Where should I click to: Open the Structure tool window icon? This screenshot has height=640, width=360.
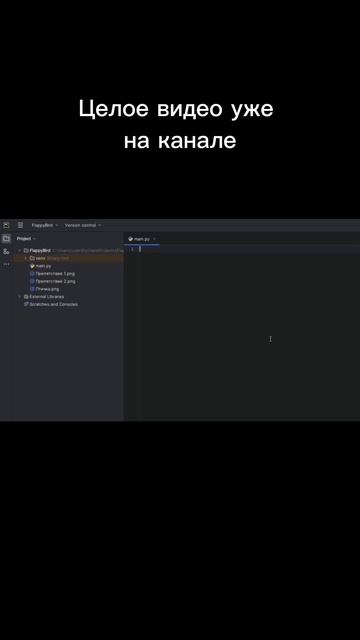(x=6, y=251)
